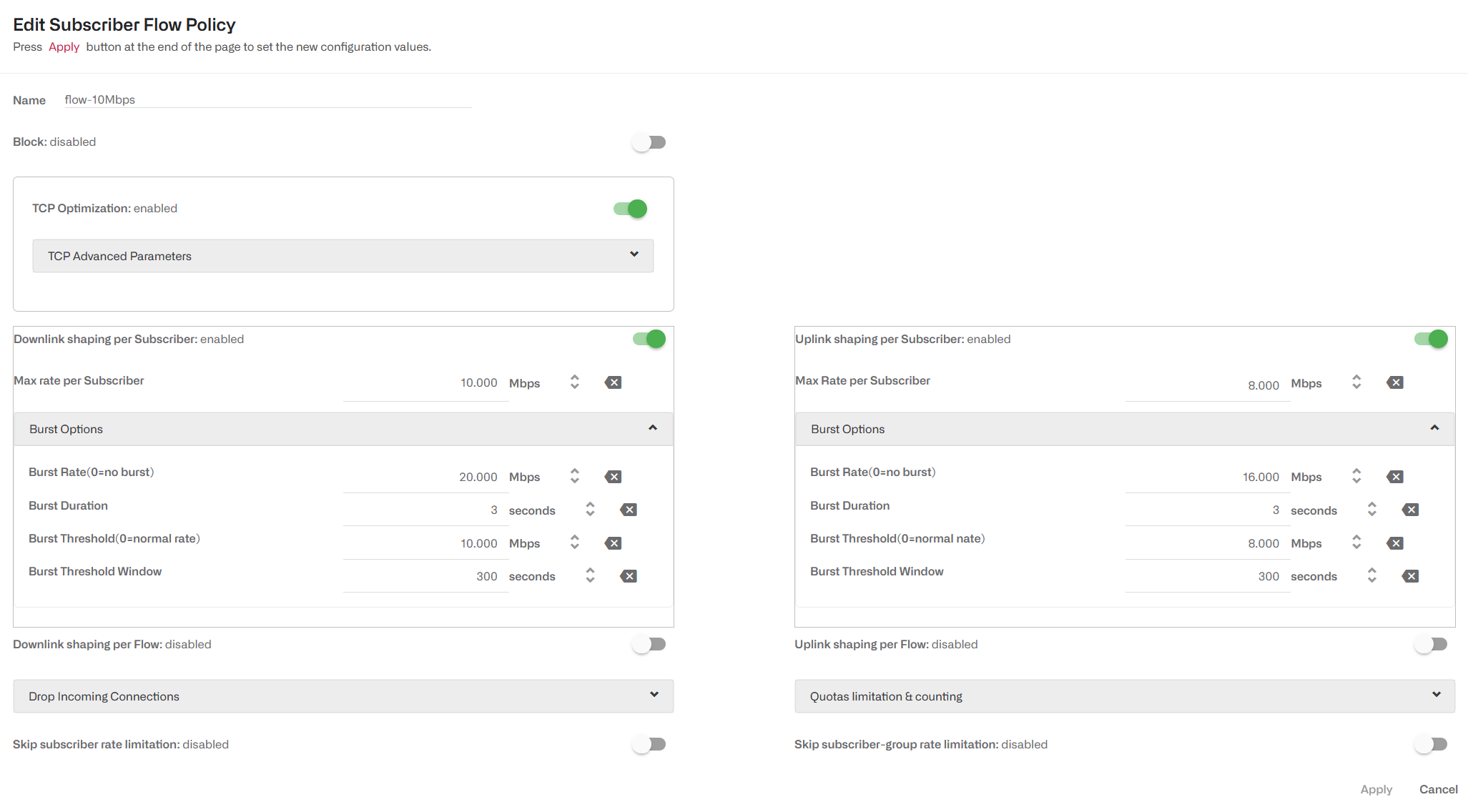Enable the Block option
The width and height of the screenshot is (1468, 812).
pyautogui.click(x=649, y=142)
